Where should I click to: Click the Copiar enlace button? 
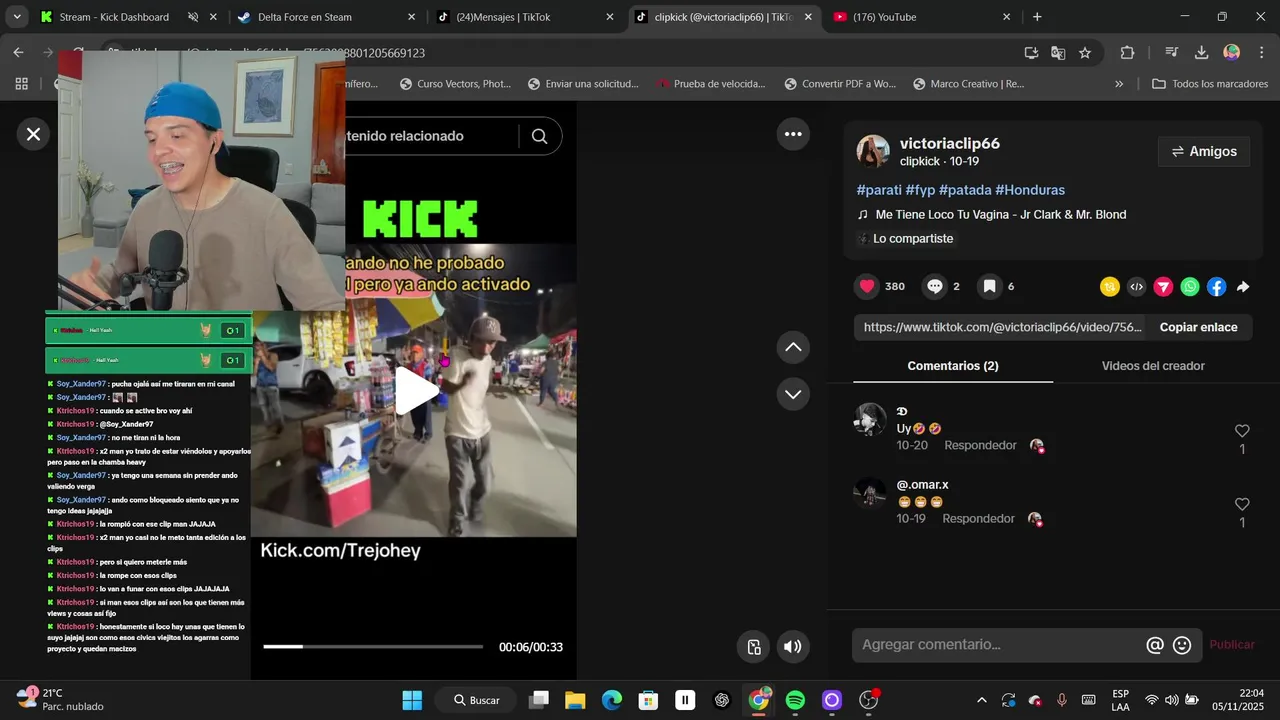tap(1198, 327)
